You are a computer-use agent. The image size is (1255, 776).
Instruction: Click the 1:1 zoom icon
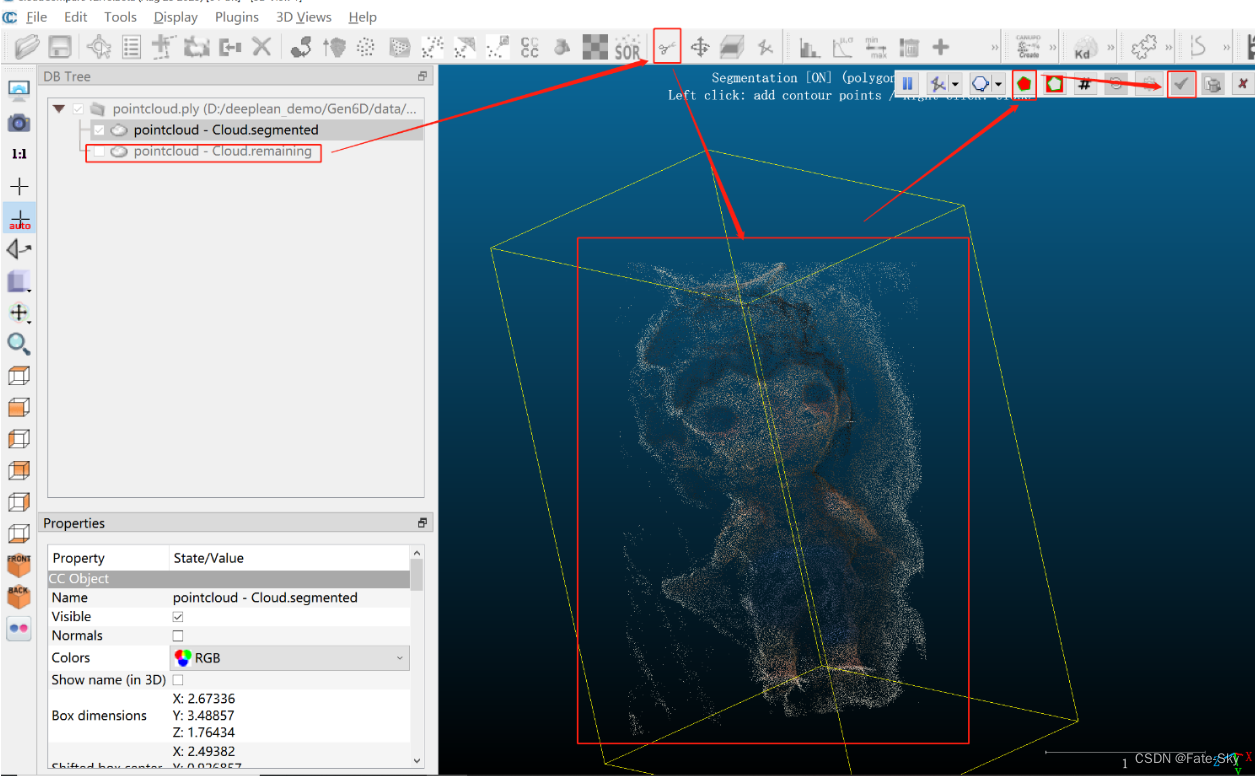click(19, 155)
